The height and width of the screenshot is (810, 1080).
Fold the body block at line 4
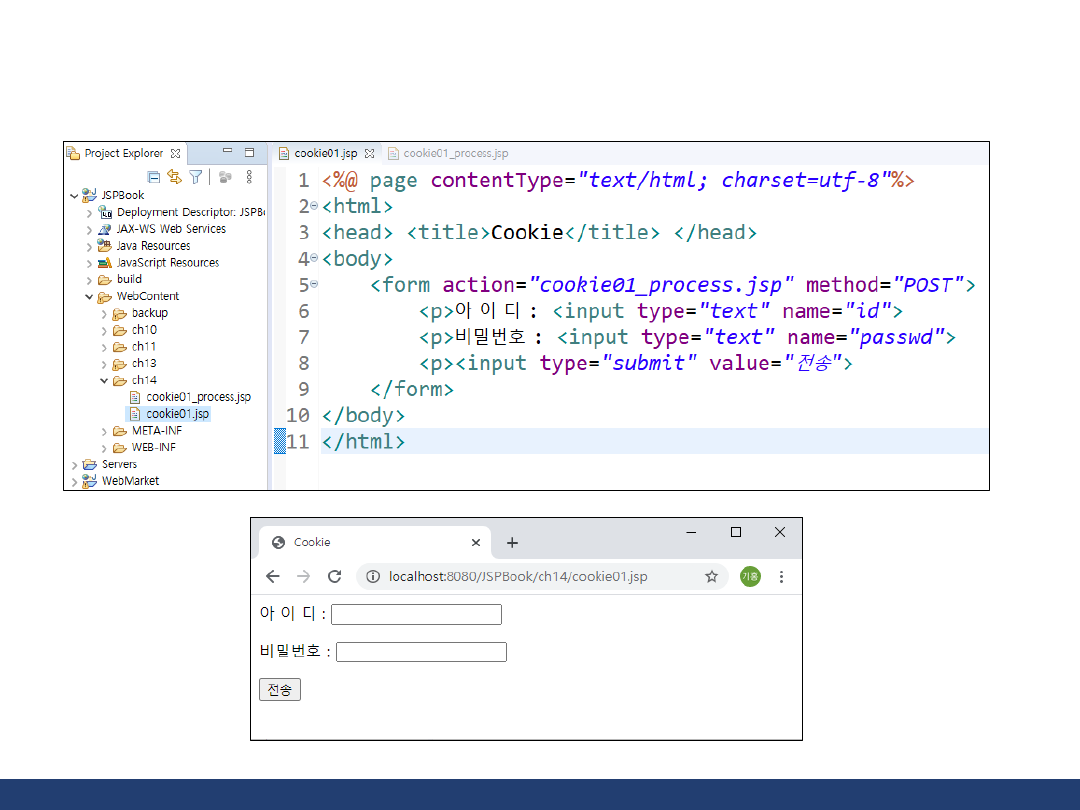[314, 258]
